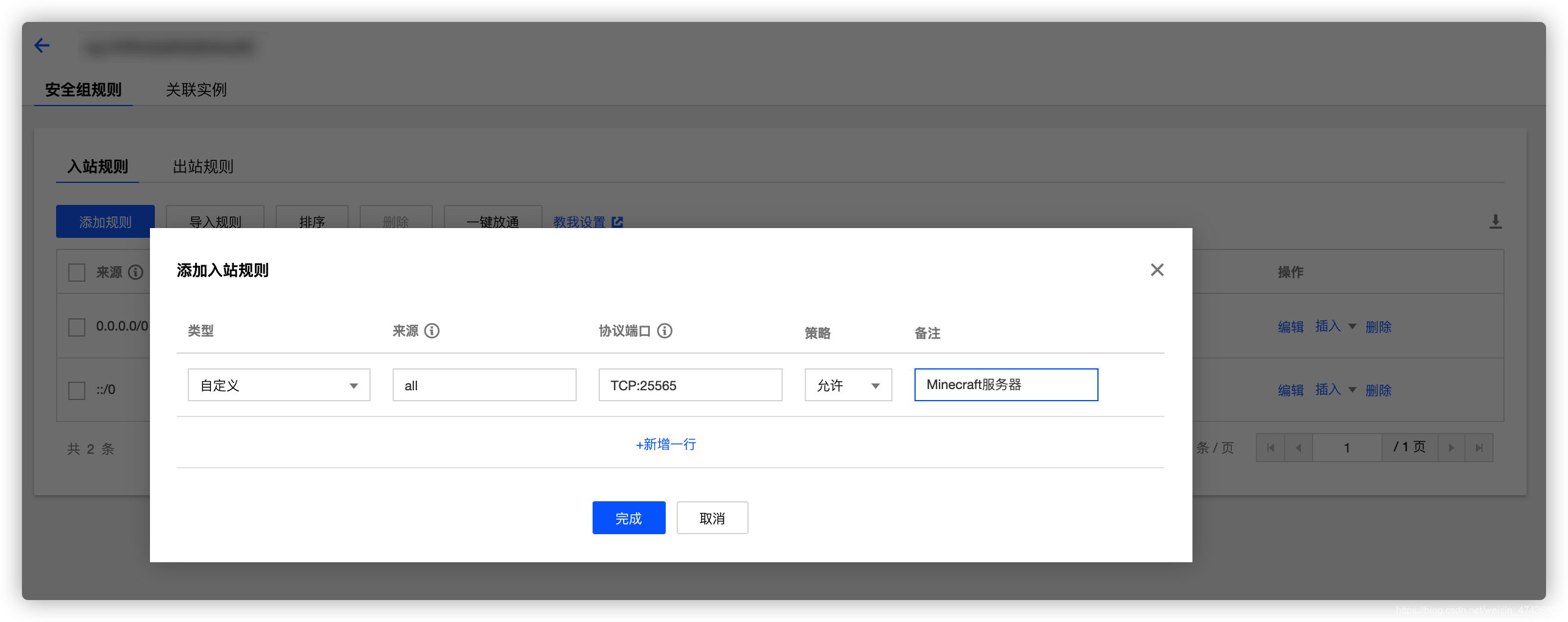Click info icon beside 来源 in background table header
Screen dimensions: 1568x622
[136, 272]
